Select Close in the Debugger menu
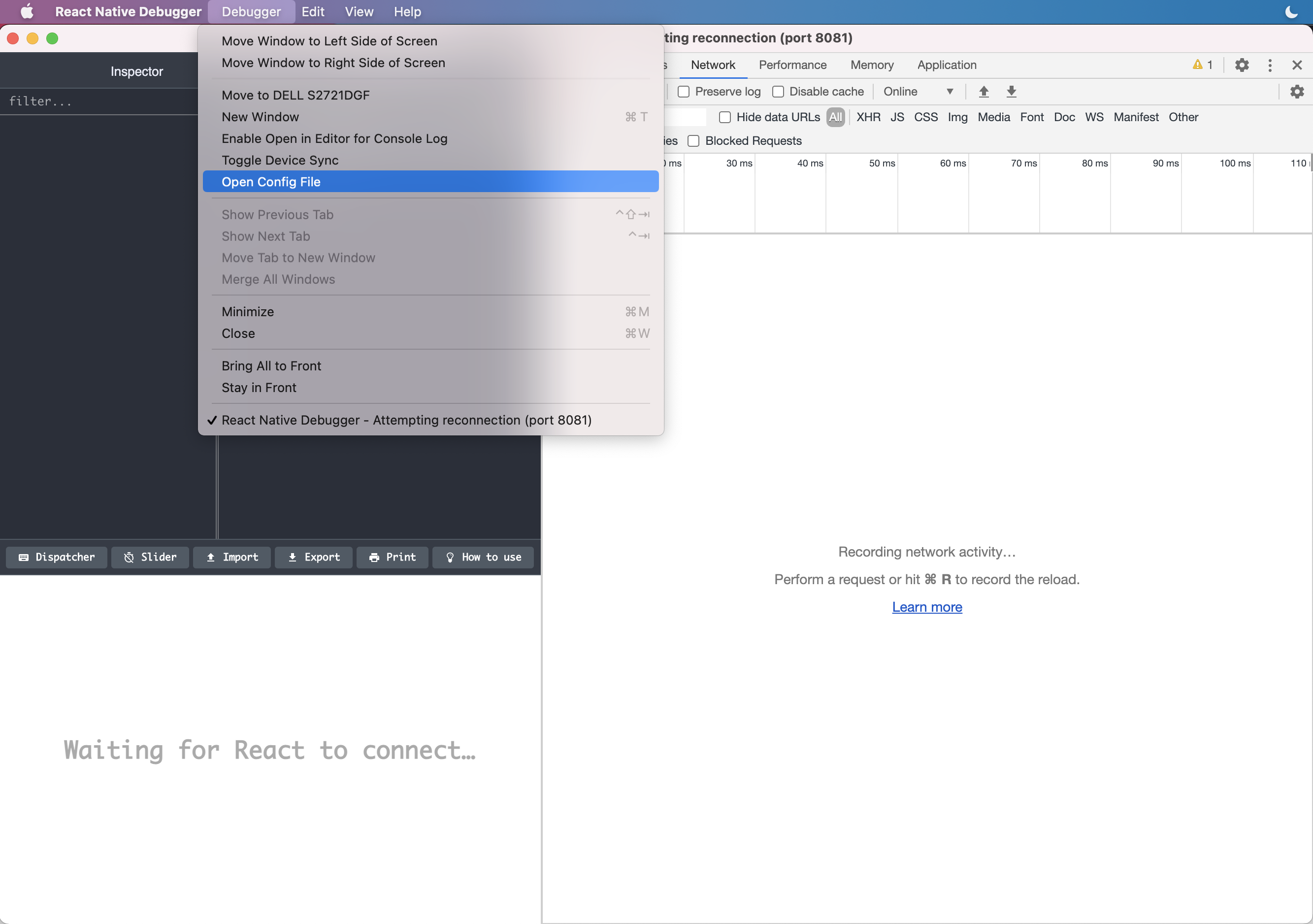 430,333
